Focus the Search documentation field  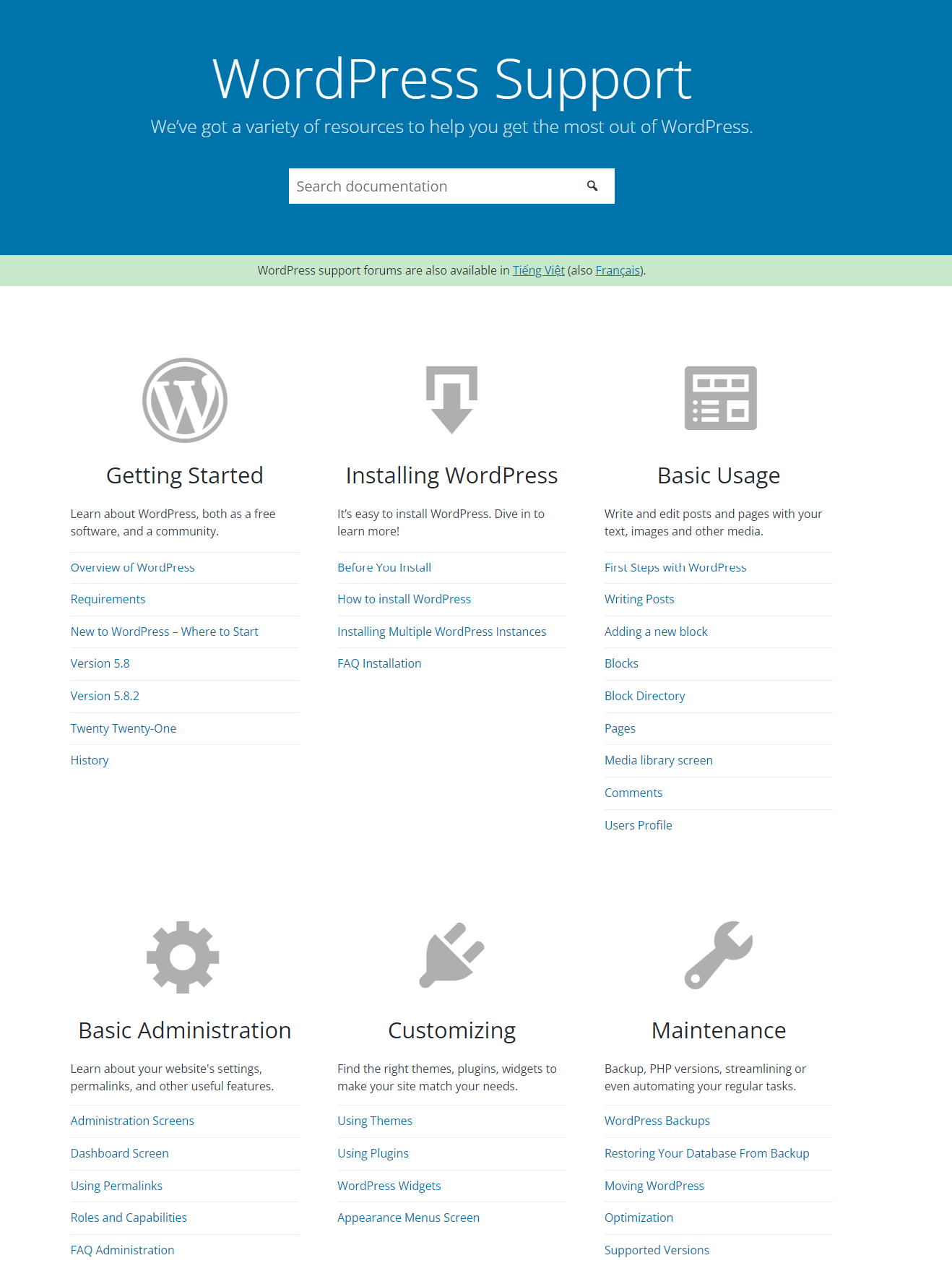pyautogui.click(x=451, y=186)
